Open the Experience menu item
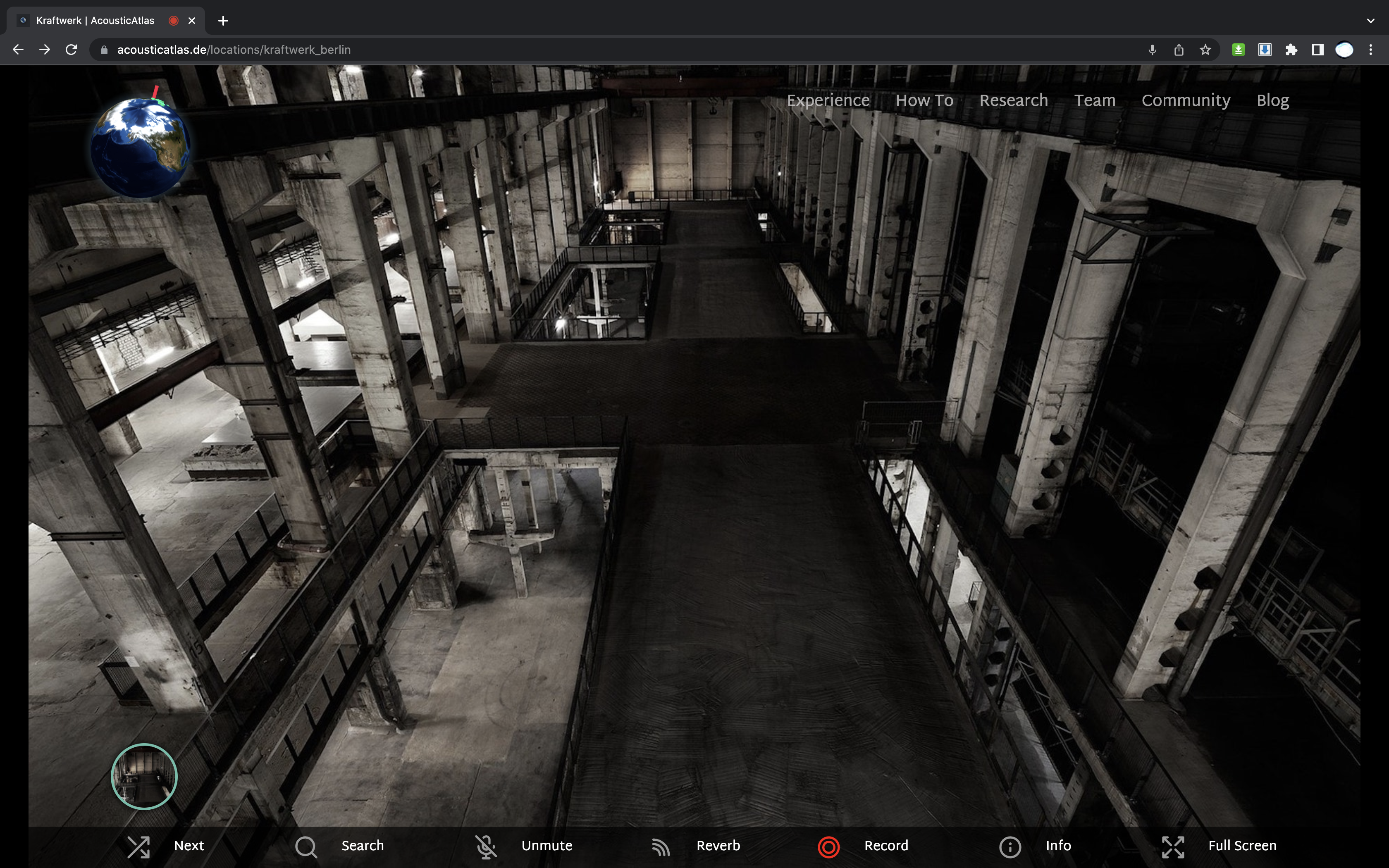The height and width of the screenshot is (868, 1389). pos(828,100)
